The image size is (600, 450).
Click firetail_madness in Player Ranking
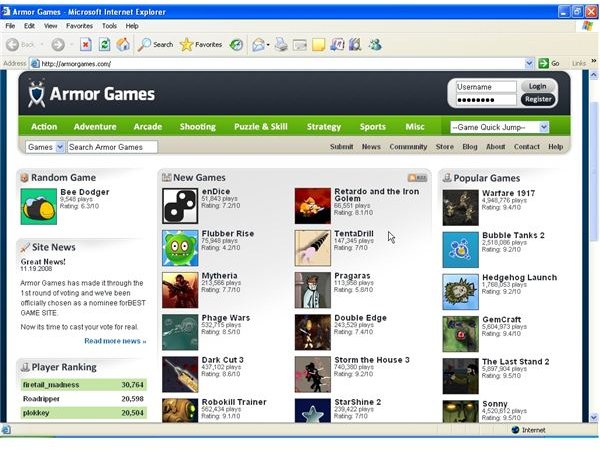[51, 385]
